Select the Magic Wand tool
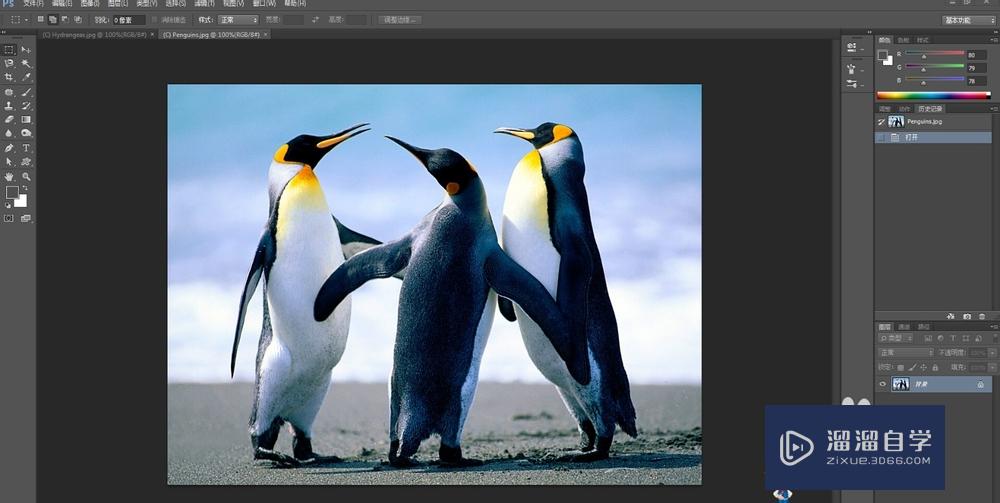Image resolution: width=1000 pixels, height=503 pixels. click(26, 63)
